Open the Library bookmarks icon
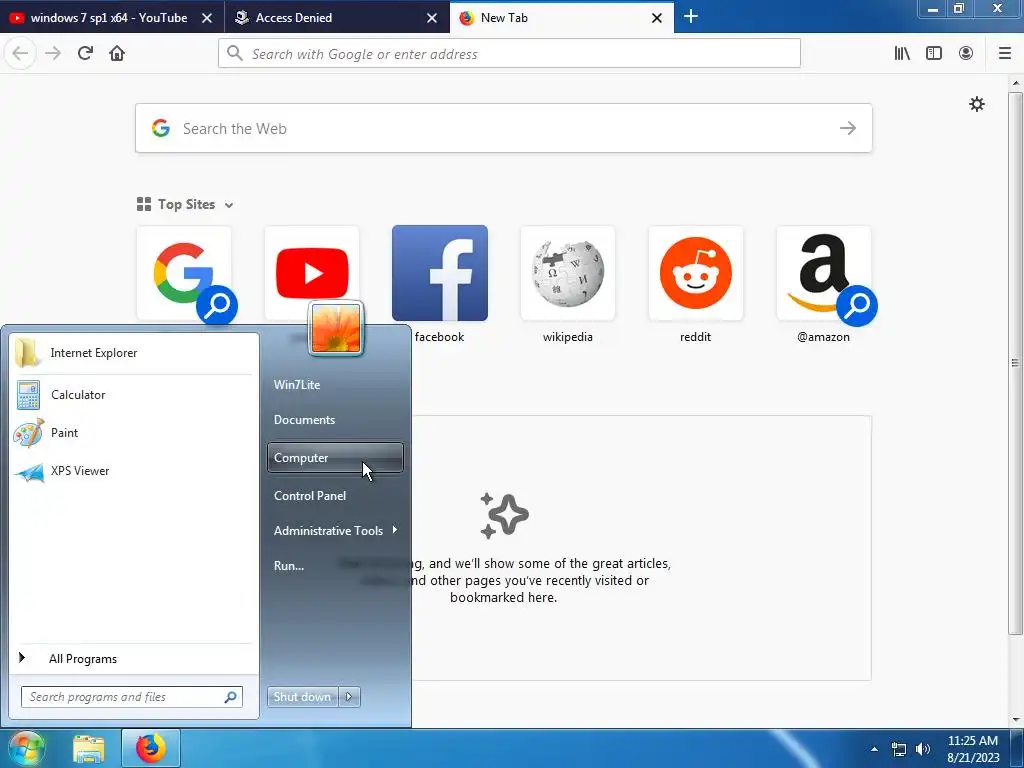The height and width of the screenshot is (768, 1024). (x=902, y=54)
